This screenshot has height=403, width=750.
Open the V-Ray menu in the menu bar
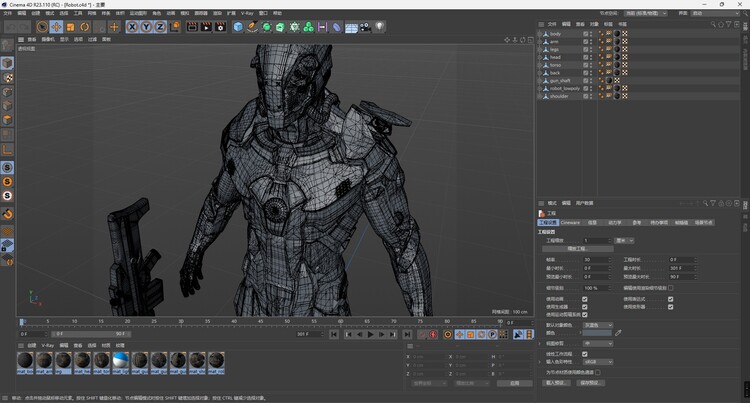247,13
